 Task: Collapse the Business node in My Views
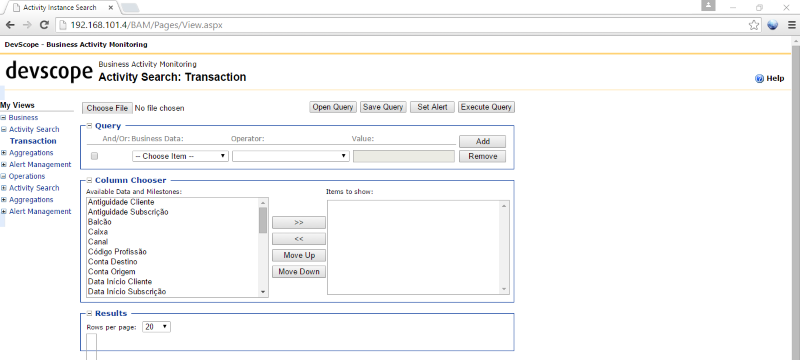3,118
